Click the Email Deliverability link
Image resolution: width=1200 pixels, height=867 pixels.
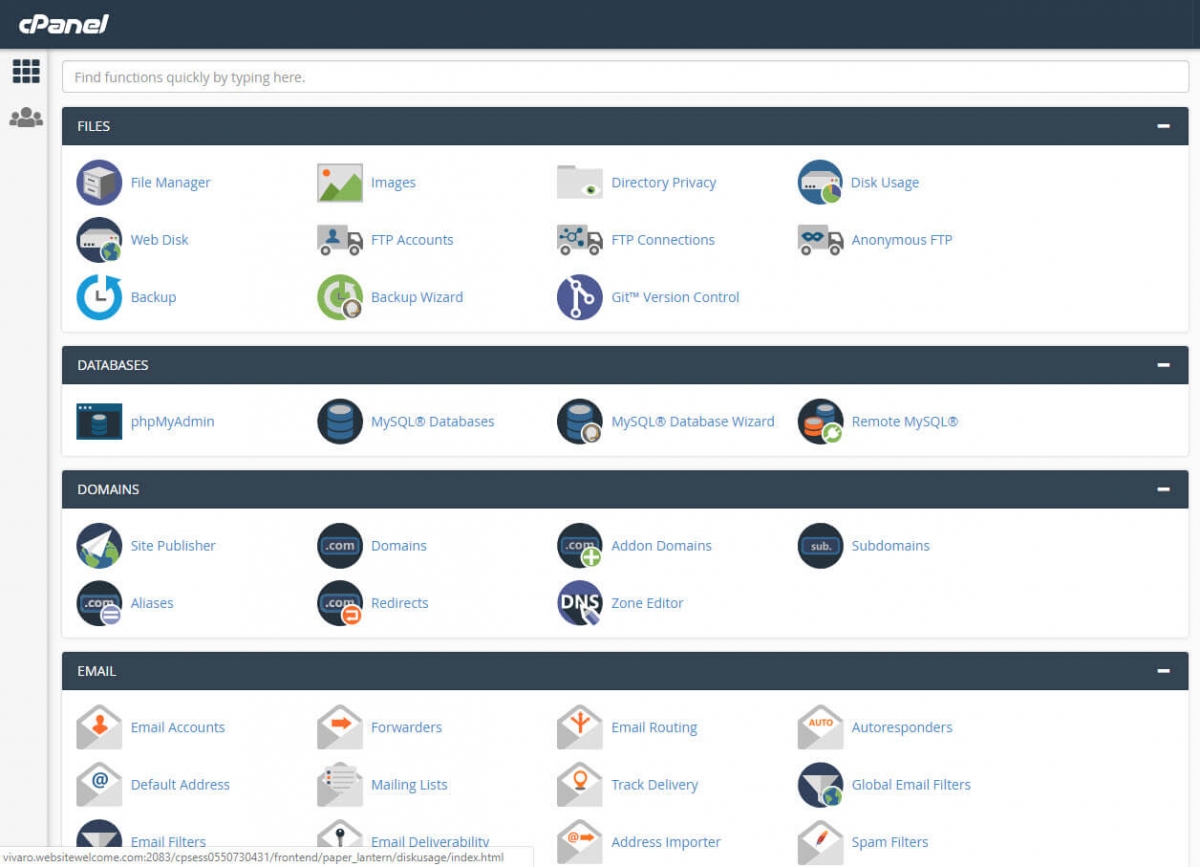(x=430, y=842)
